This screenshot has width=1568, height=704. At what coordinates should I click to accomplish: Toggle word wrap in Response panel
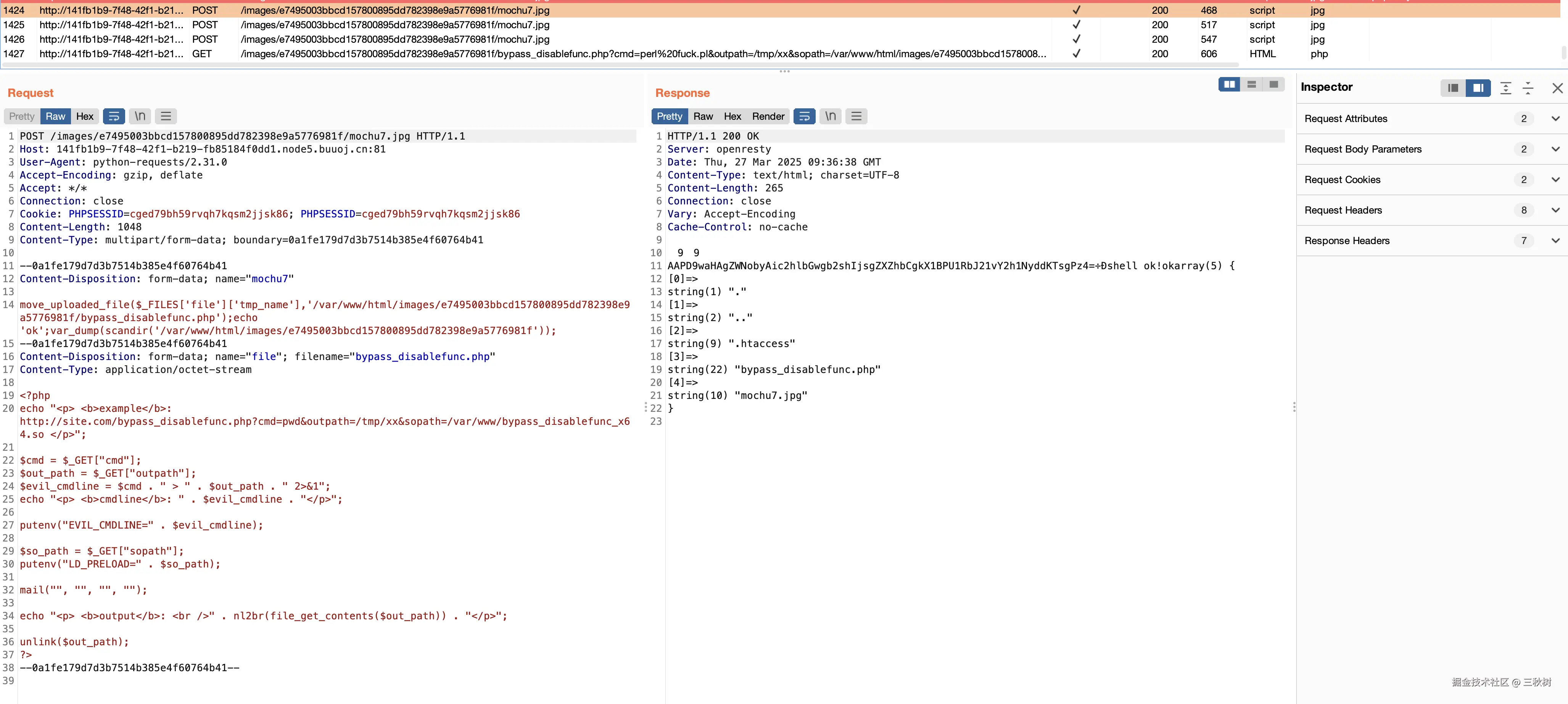click(x=804, y=116)
